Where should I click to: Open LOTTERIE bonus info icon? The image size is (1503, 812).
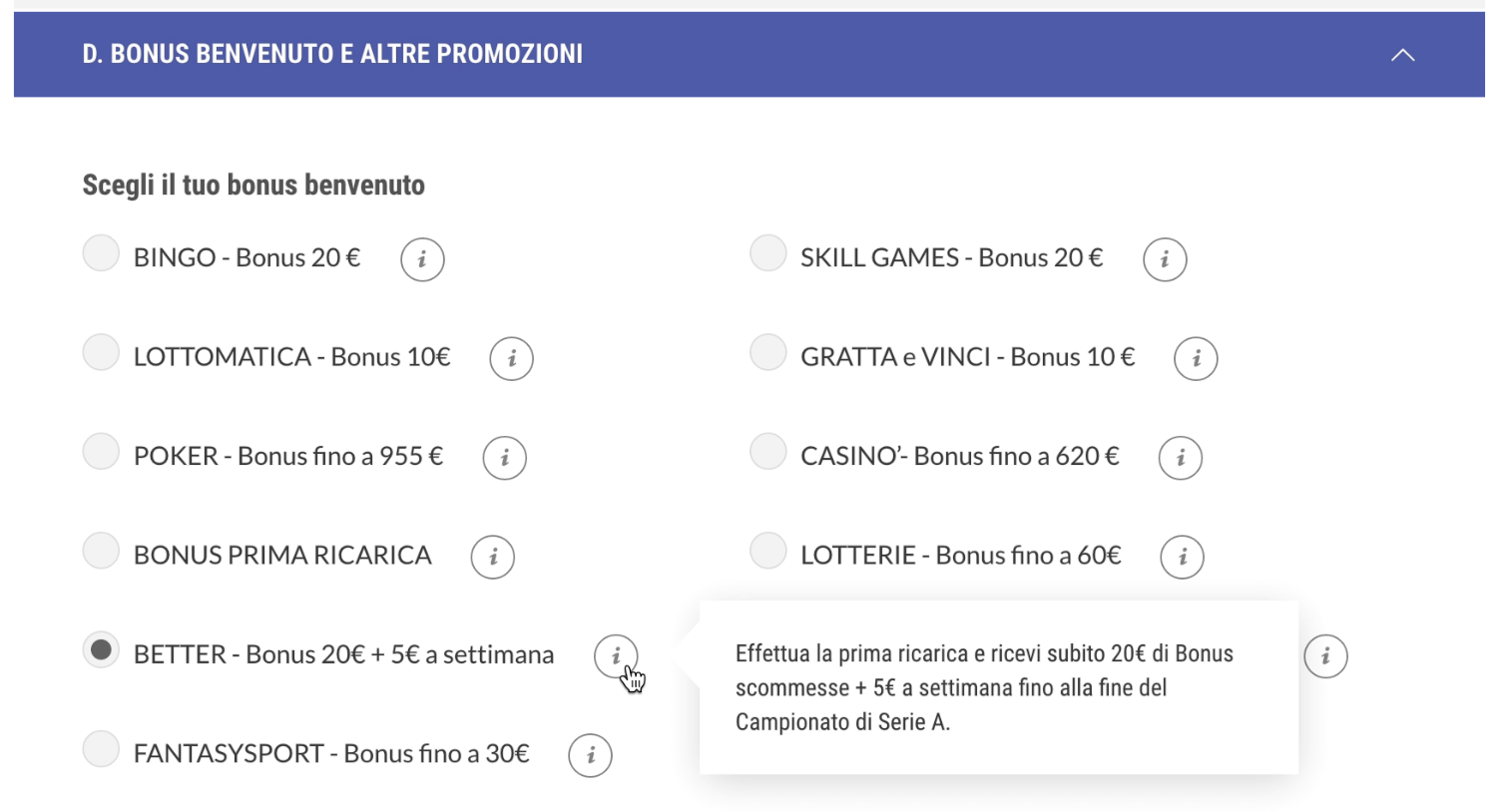pos(1182,557)
